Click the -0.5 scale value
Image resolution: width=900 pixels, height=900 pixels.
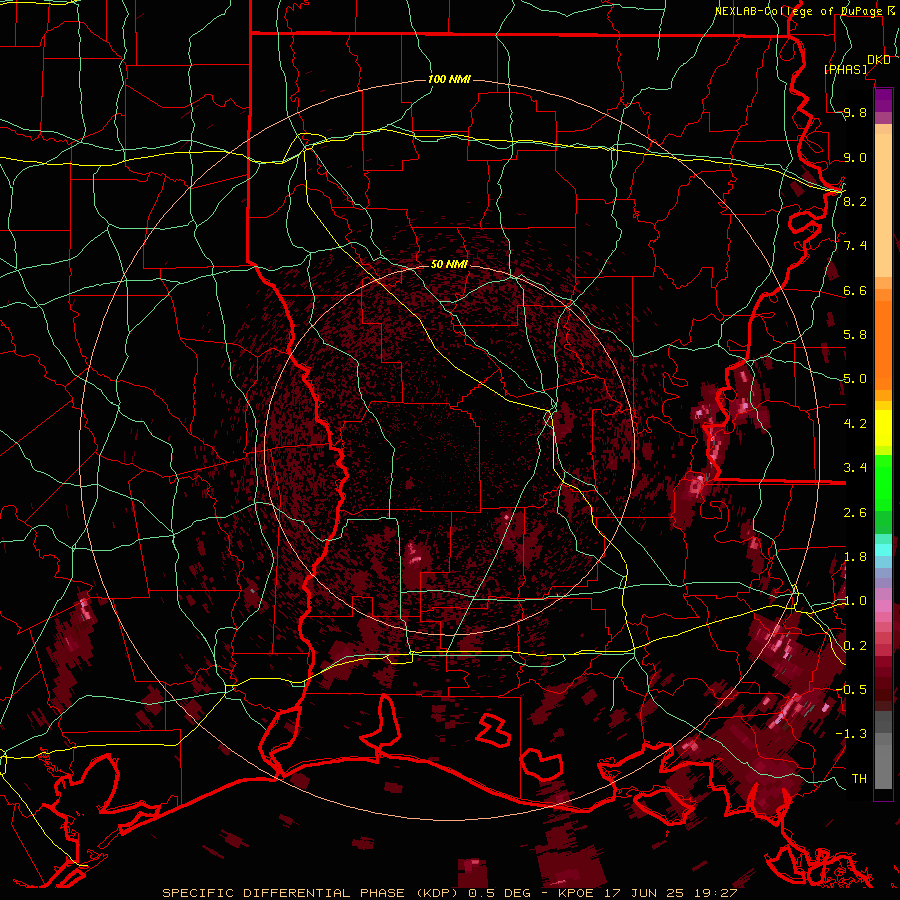(851, 690)
